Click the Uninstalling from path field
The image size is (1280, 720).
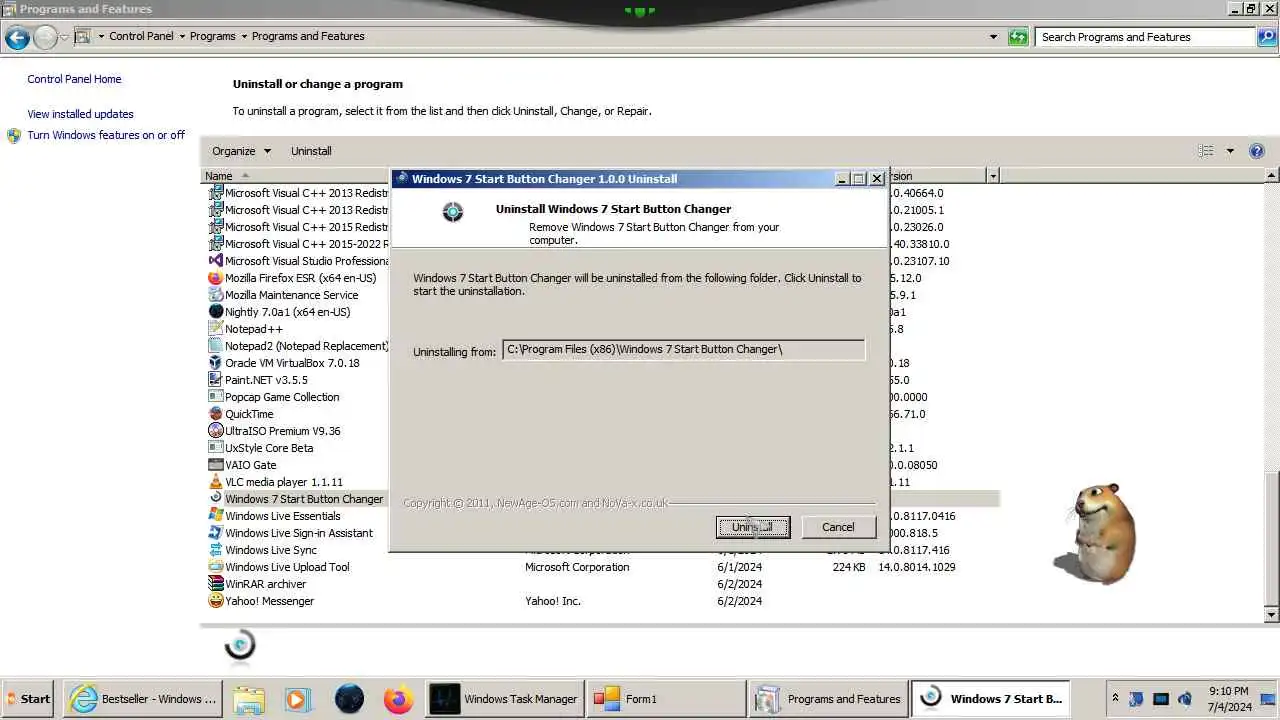[683, 349]
